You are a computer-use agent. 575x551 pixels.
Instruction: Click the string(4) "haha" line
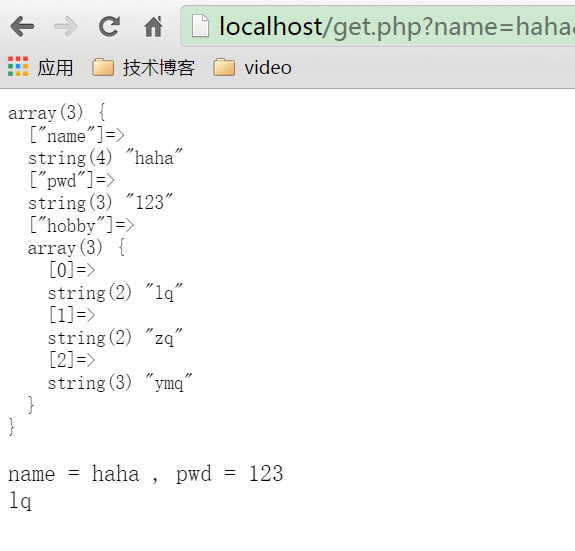tap(105, 158)
